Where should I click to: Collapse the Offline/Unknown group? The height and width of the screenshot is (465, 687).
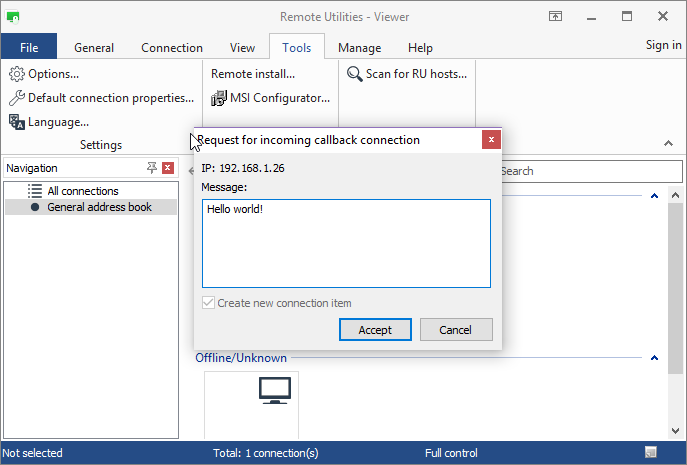(x=654, y=358)
